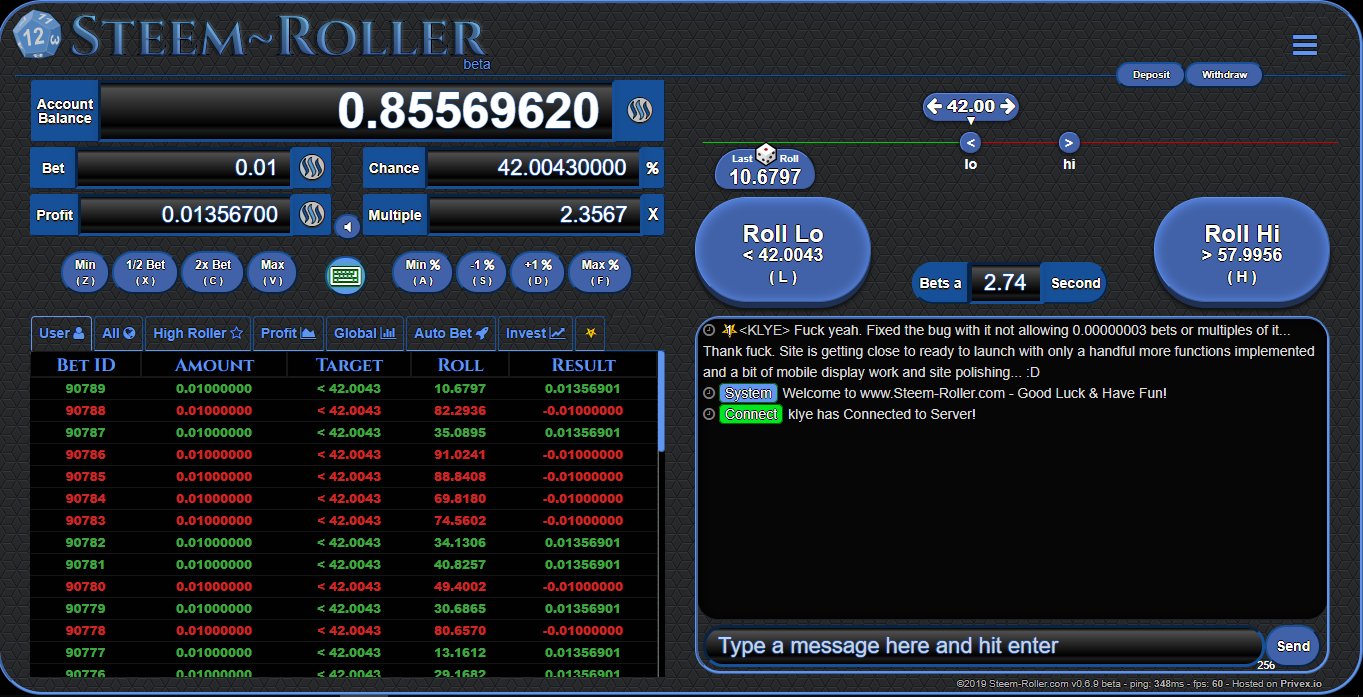Click the bet history table scrollbar
The image size is (1363, 697).
pos(660,400)
